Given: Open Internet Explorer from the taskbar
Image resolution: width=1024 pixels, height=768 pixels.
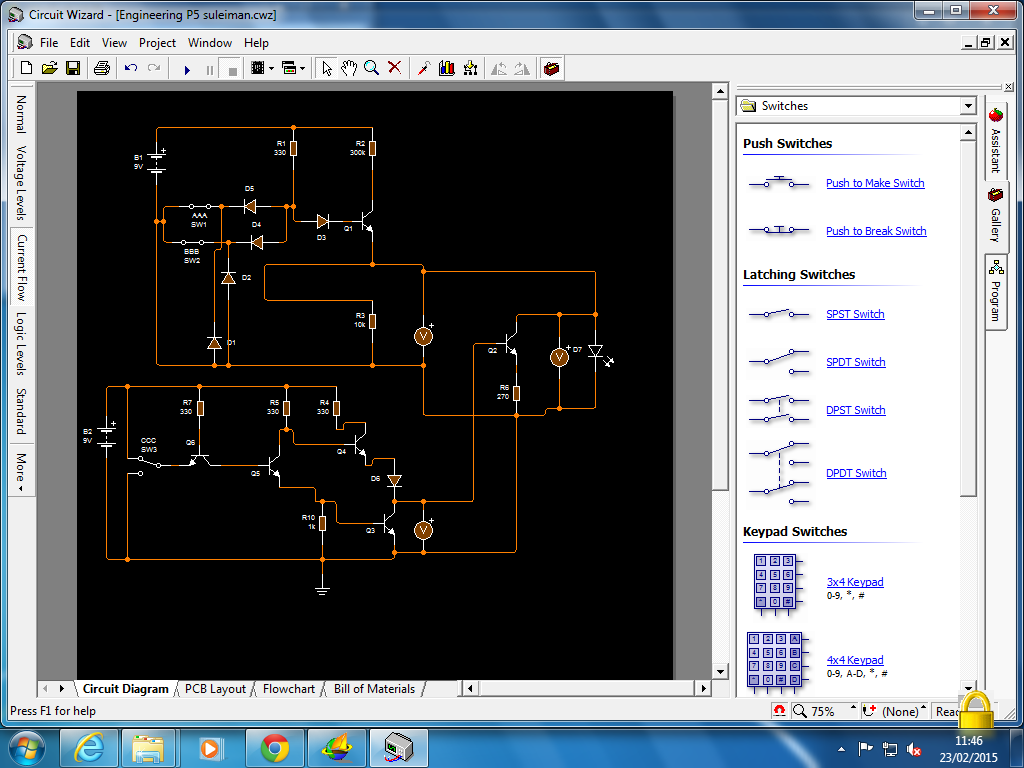Looking at the screenshot, I should click(x=89, y=748).
